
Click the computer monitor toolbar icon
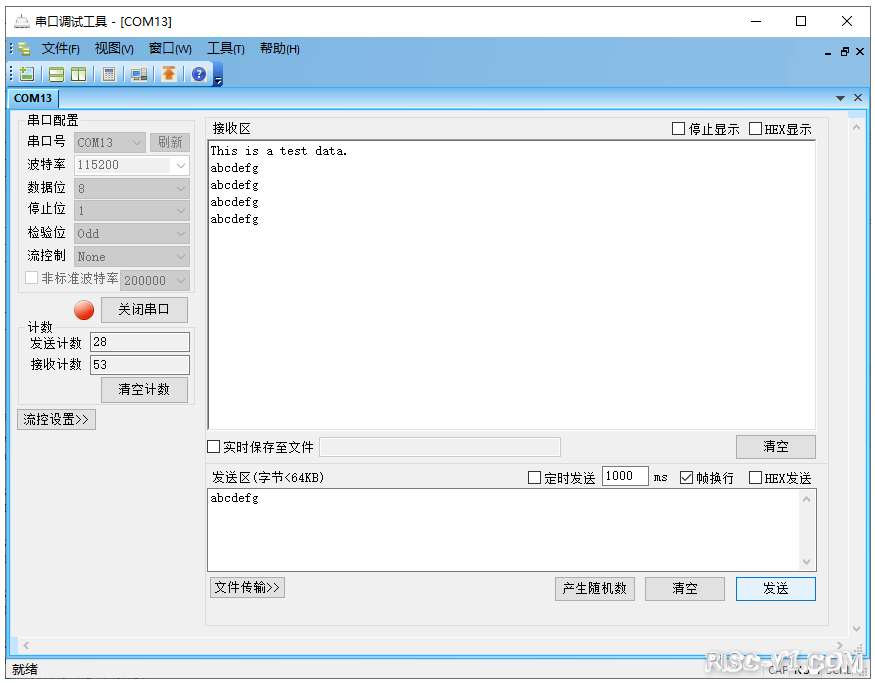click(x=138, y=73)
